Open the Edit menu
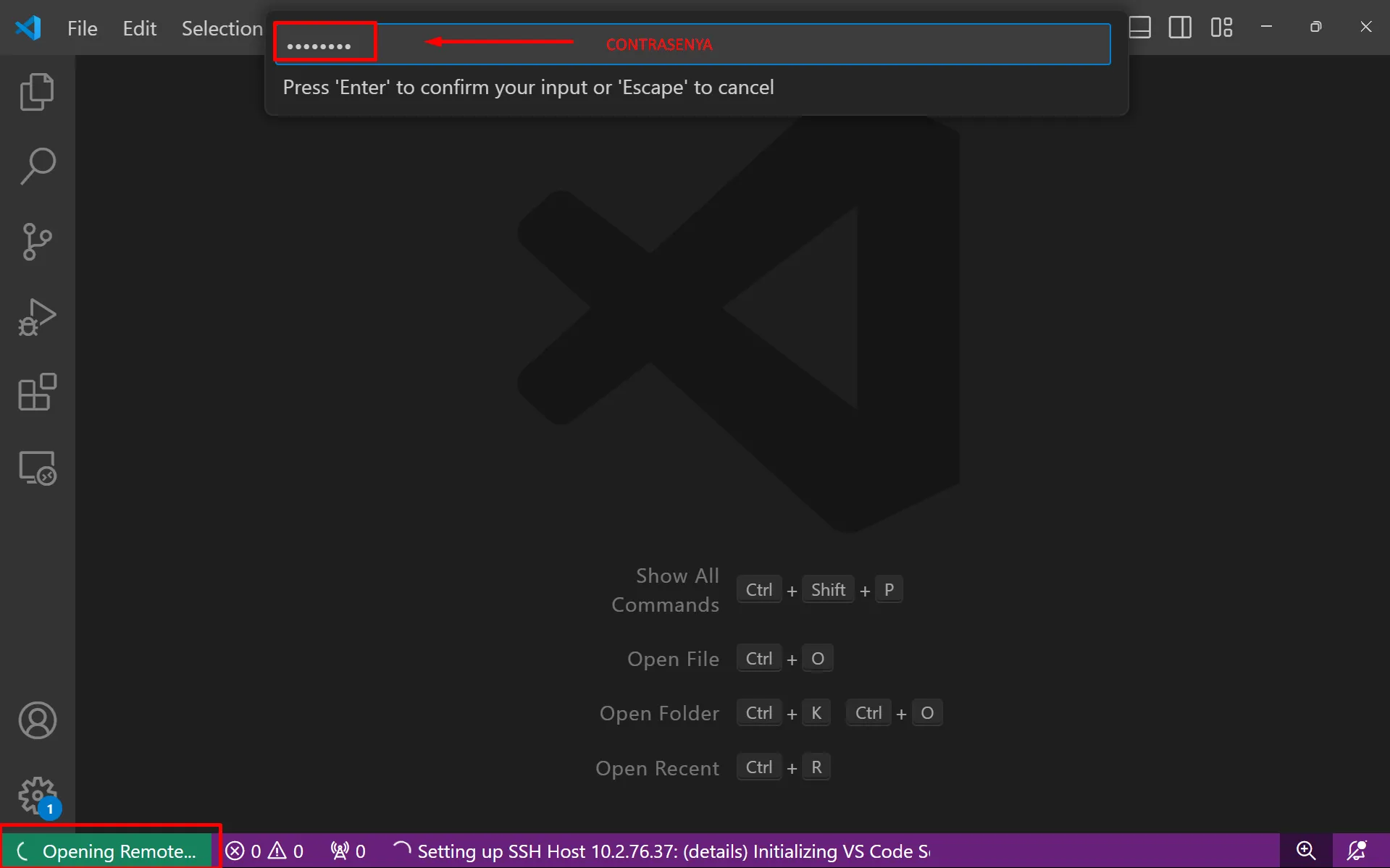This screenshot has height=868, width=1390. [139, 28]
